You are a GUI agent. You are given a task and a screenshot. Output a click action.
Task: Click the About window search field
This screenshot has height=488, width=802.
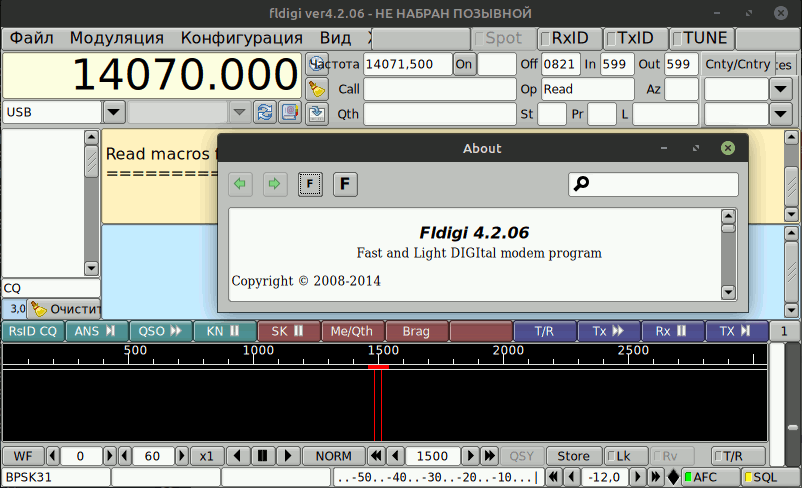point(653,184)
